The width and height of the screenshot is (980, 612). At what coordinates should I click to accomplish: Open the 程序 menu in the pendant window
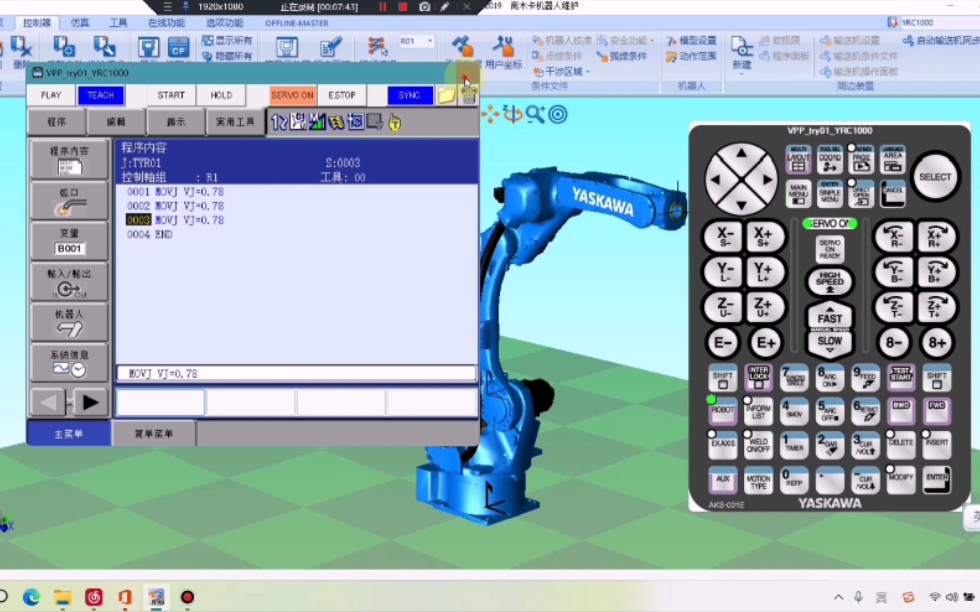[56, 121]
